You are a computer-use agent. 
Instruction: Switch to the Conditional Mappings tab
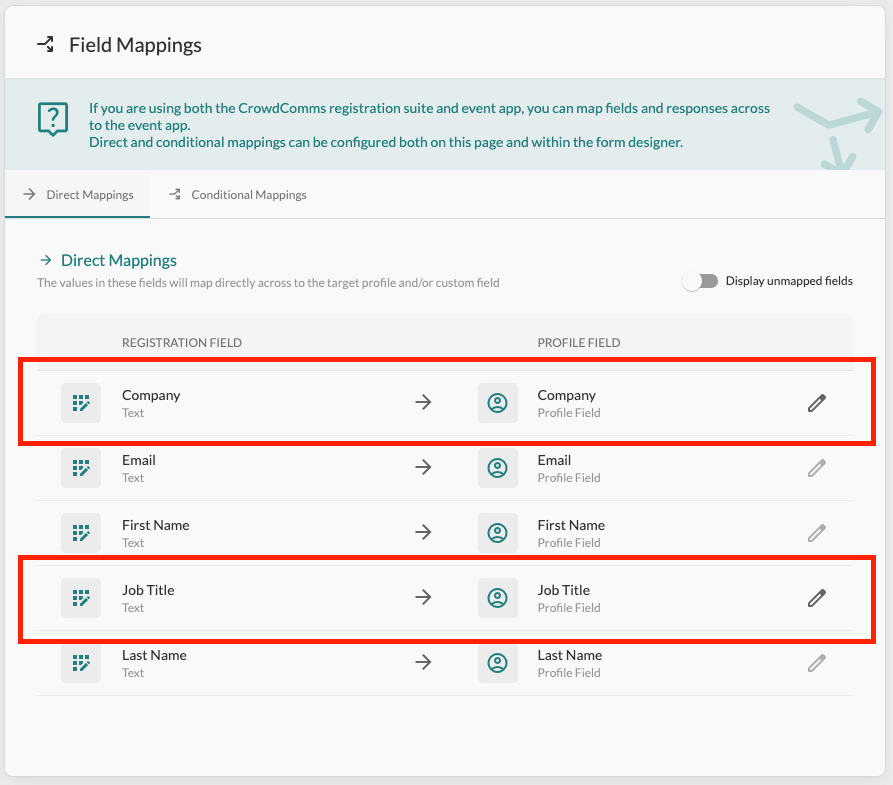[238, 195]
